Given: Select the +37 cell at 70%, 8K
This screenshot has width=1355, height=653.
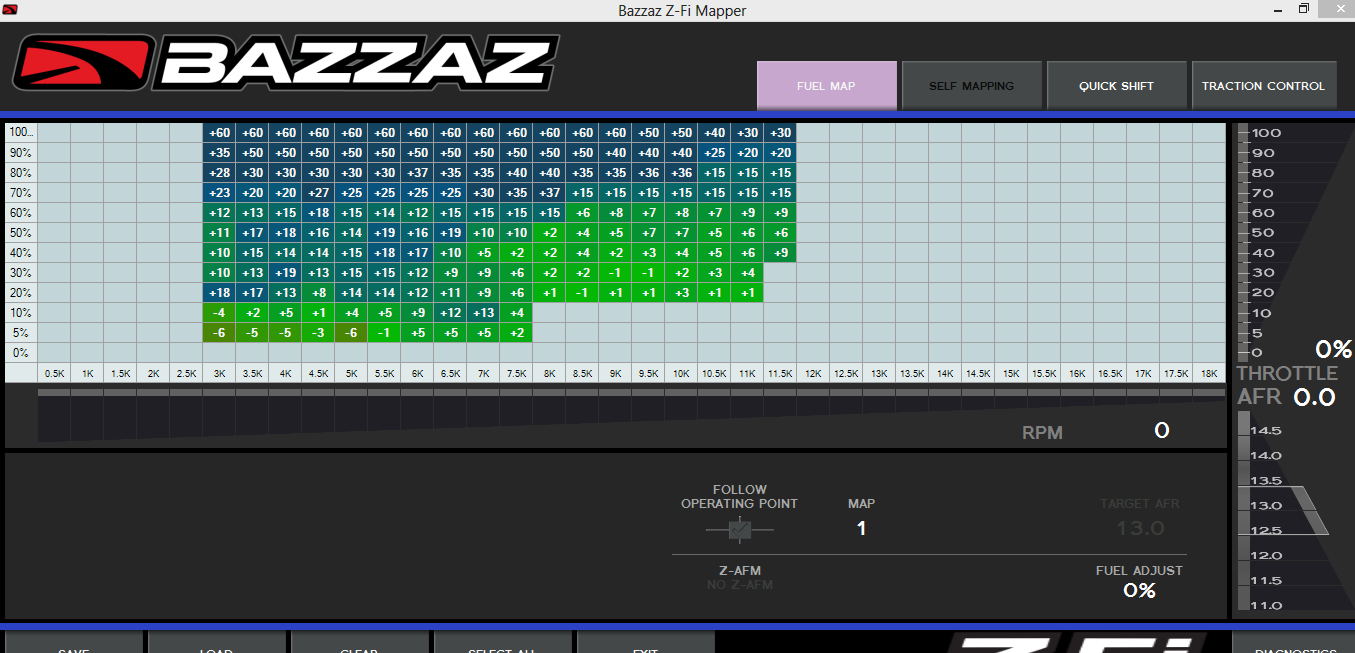Looking at the screenshot, I should pos(549,193).
